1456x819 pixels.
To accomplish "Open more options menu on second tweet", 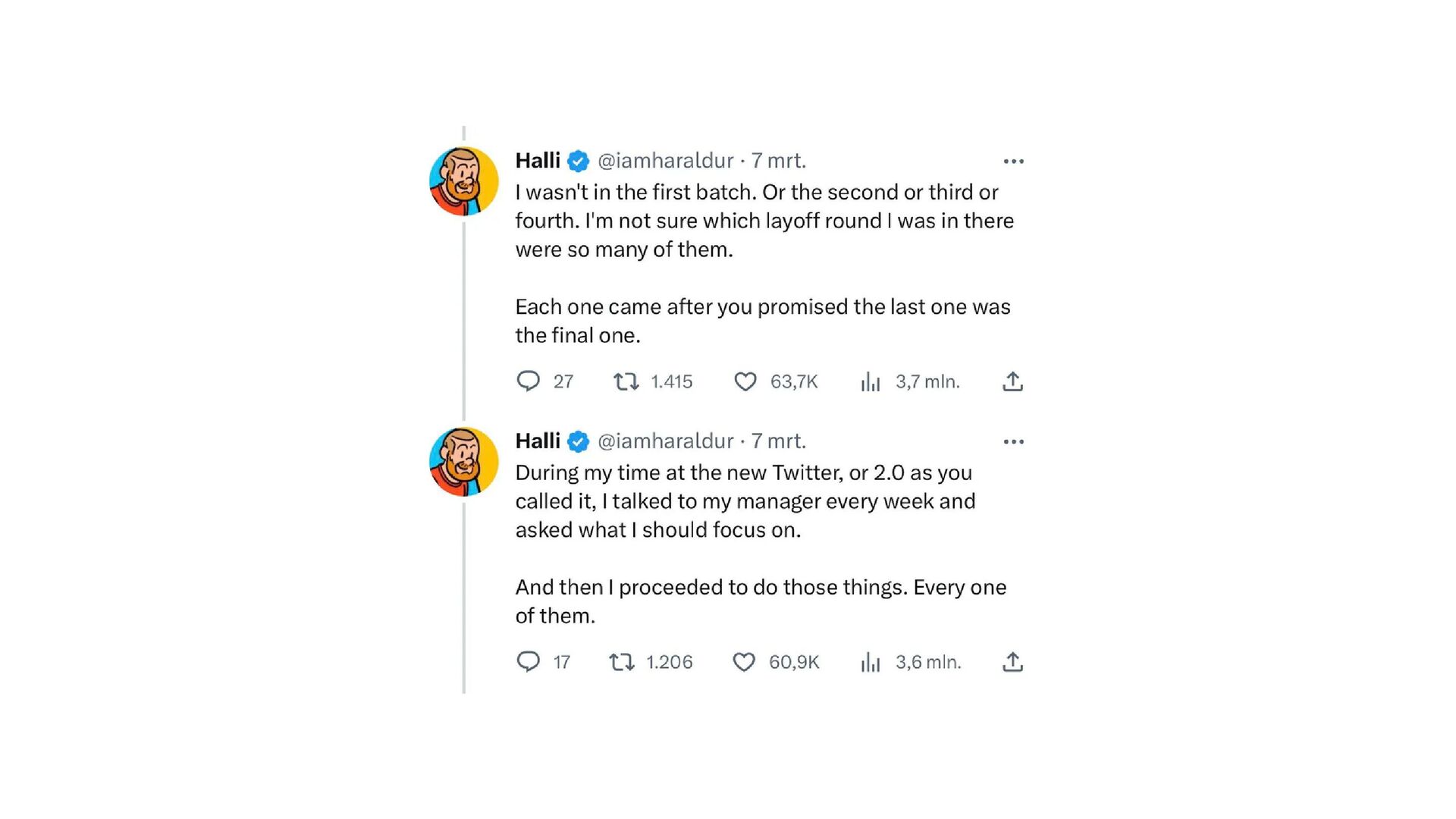I will 1013,442.
